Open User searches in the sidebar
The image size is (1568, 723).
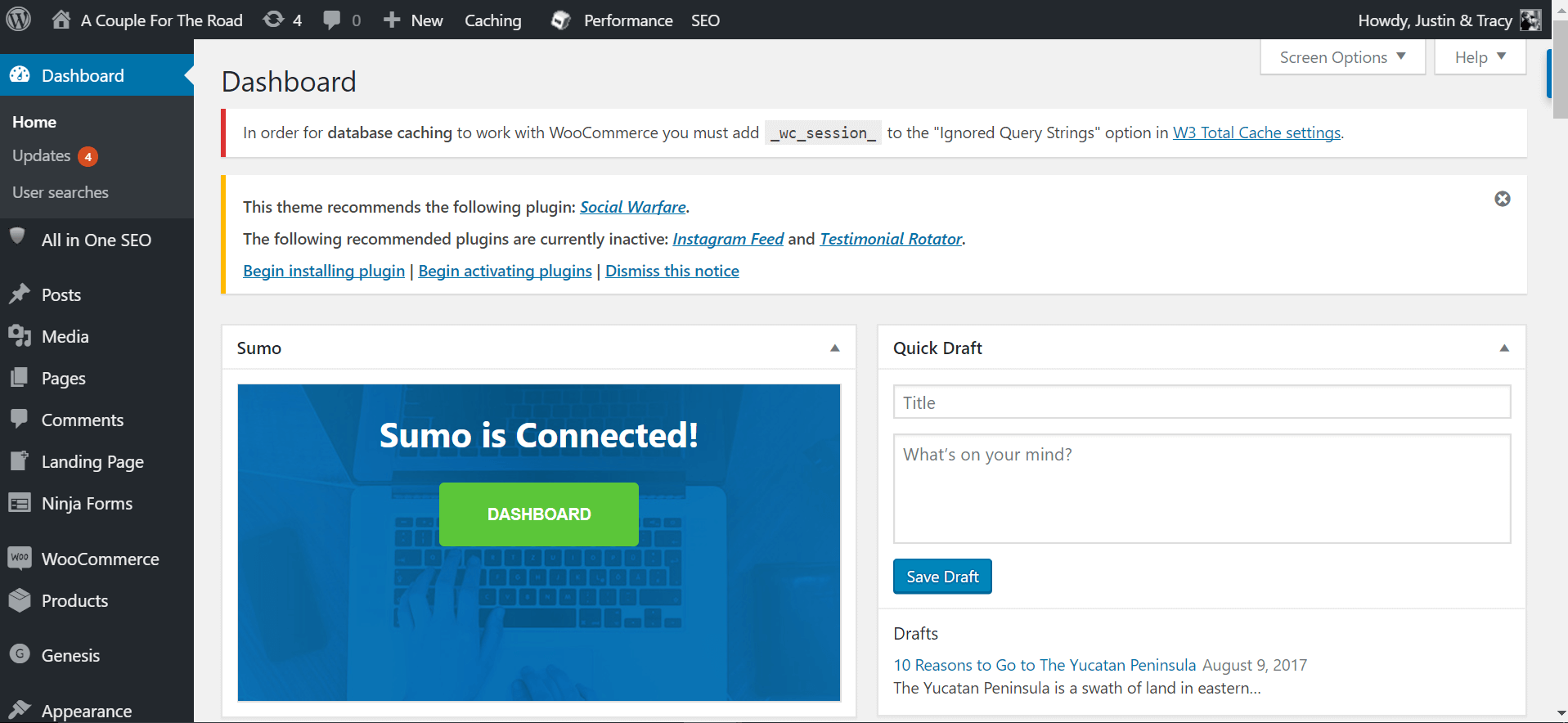tap(61, 192)
